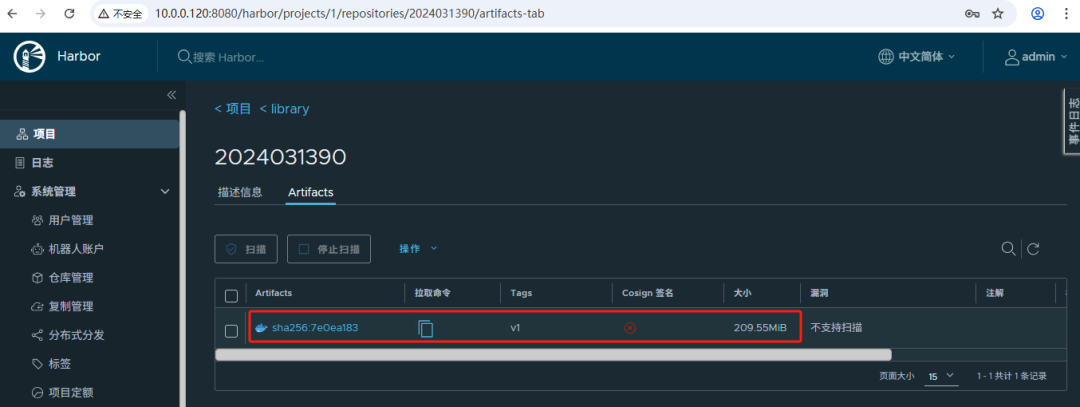Image resolution: width=1080 pixels, height=407 pixels.
Task: Collapse the left sidebar navigation
Action: (171, 95)
